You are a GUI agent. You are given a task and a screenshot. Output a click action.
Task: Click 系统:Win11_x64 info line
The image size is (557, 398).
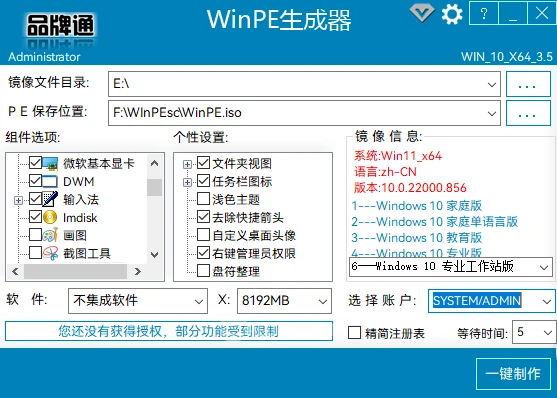(398, 156)
